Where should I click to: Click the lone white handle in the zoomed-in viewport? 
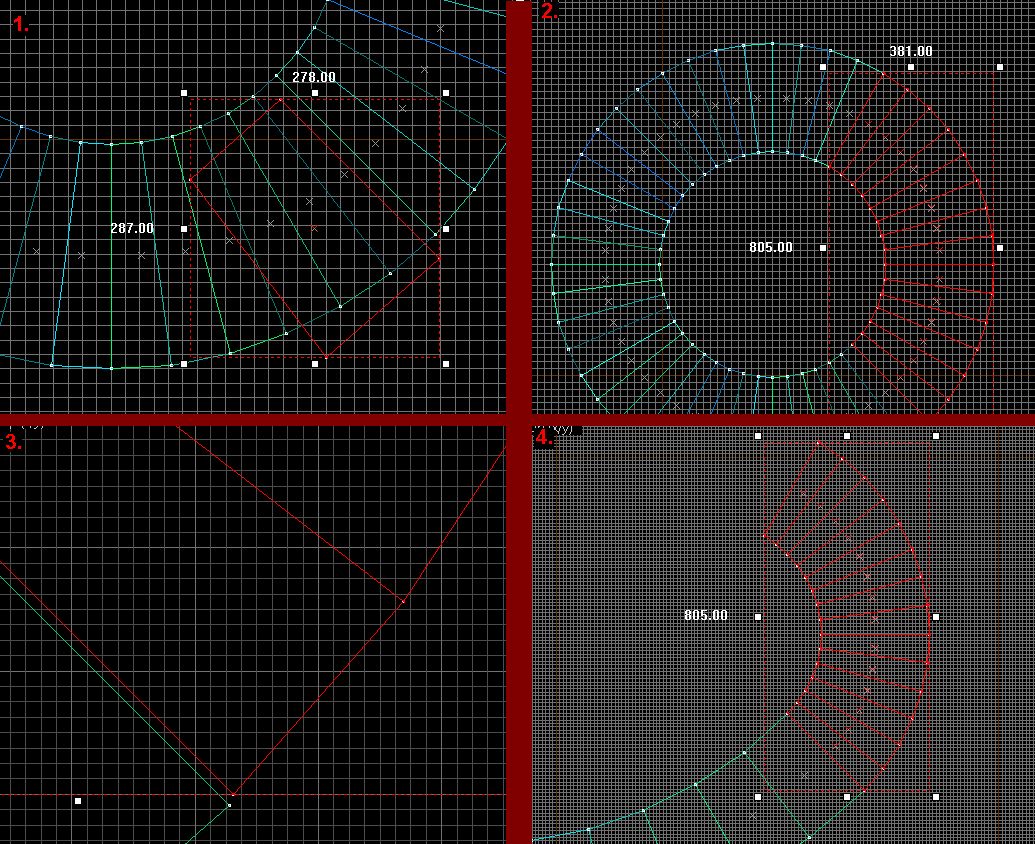(x=78, y=801)
